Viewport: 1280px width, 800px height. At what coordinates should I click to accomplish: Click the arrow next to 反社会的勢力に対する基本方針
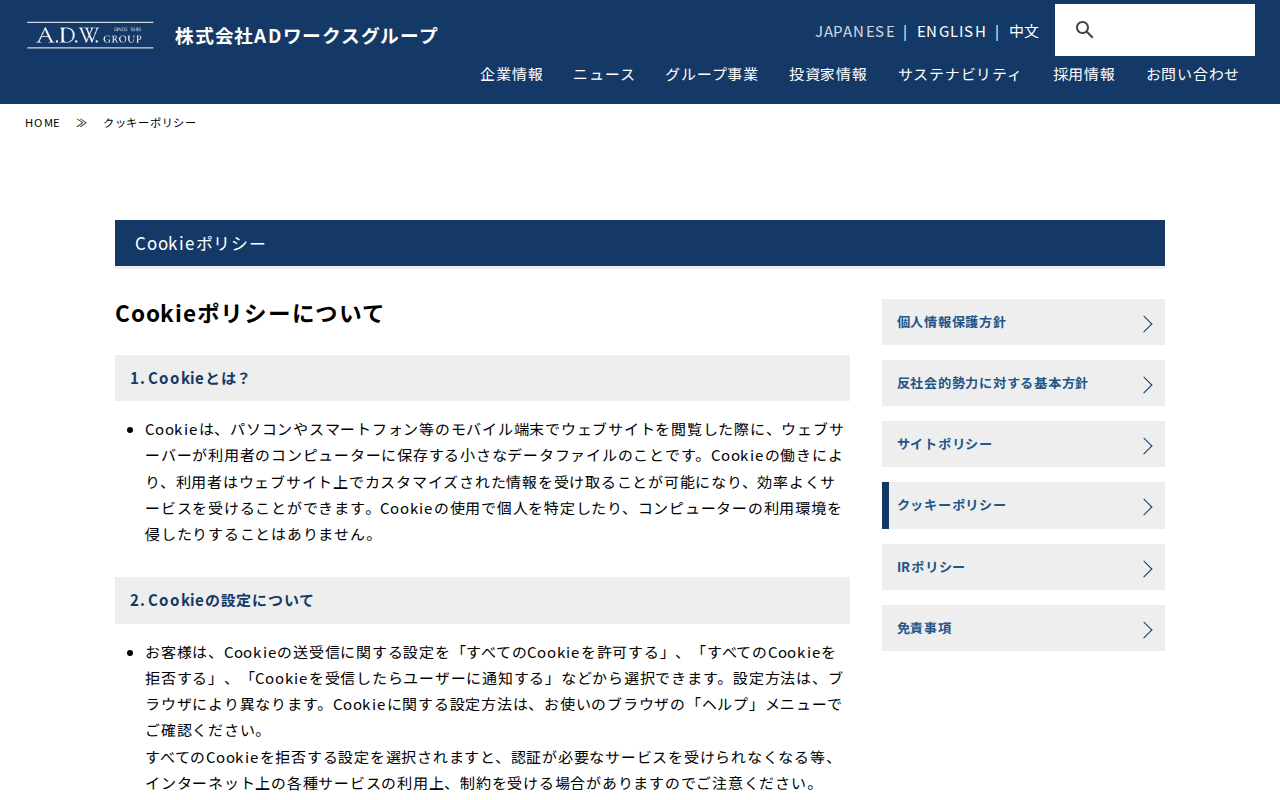1147,384
